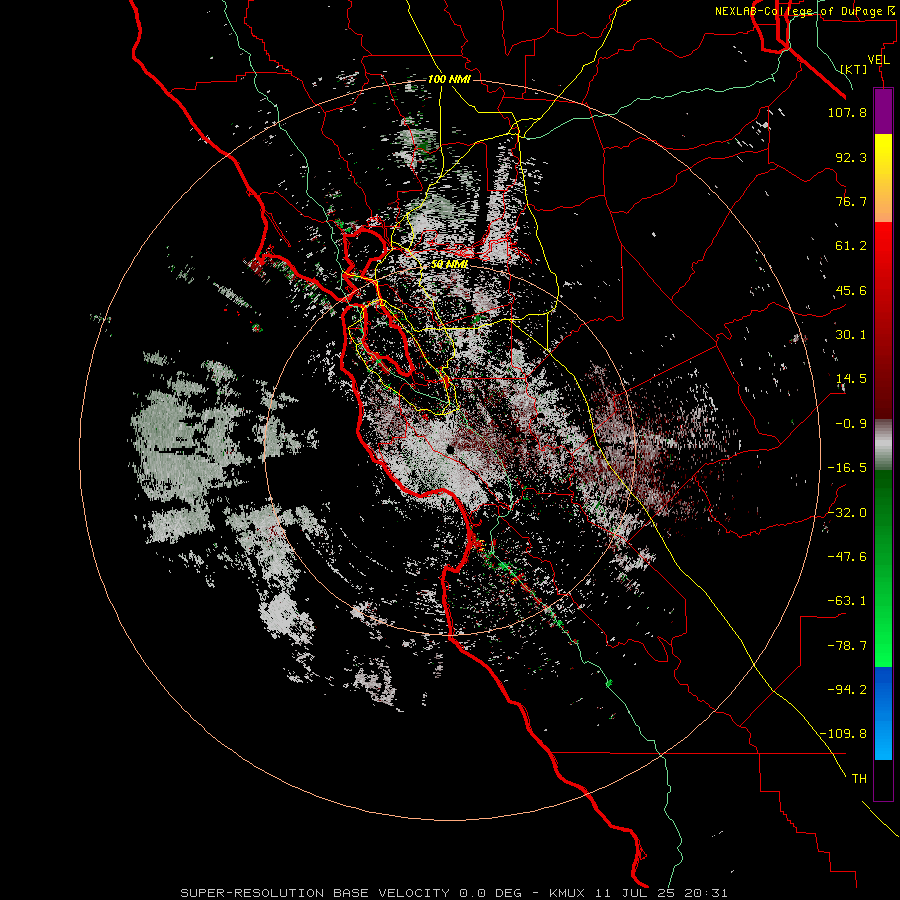Click the -109.8 legend value
The image size is (900, 900).
coord(843,734)
